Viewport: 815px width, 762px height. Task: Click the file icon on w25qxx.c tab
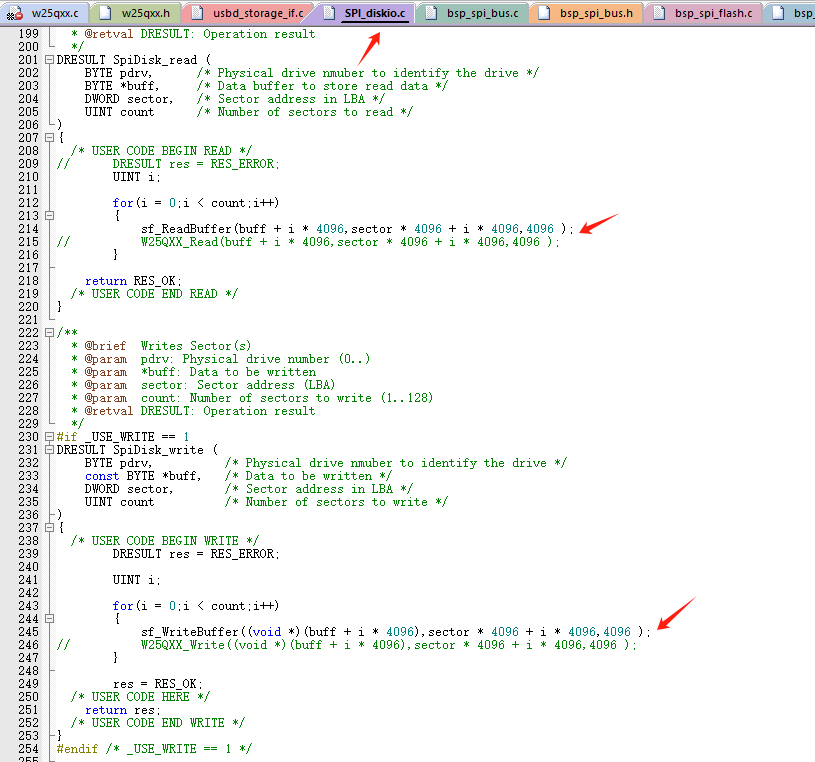click(x=15, y=13)
